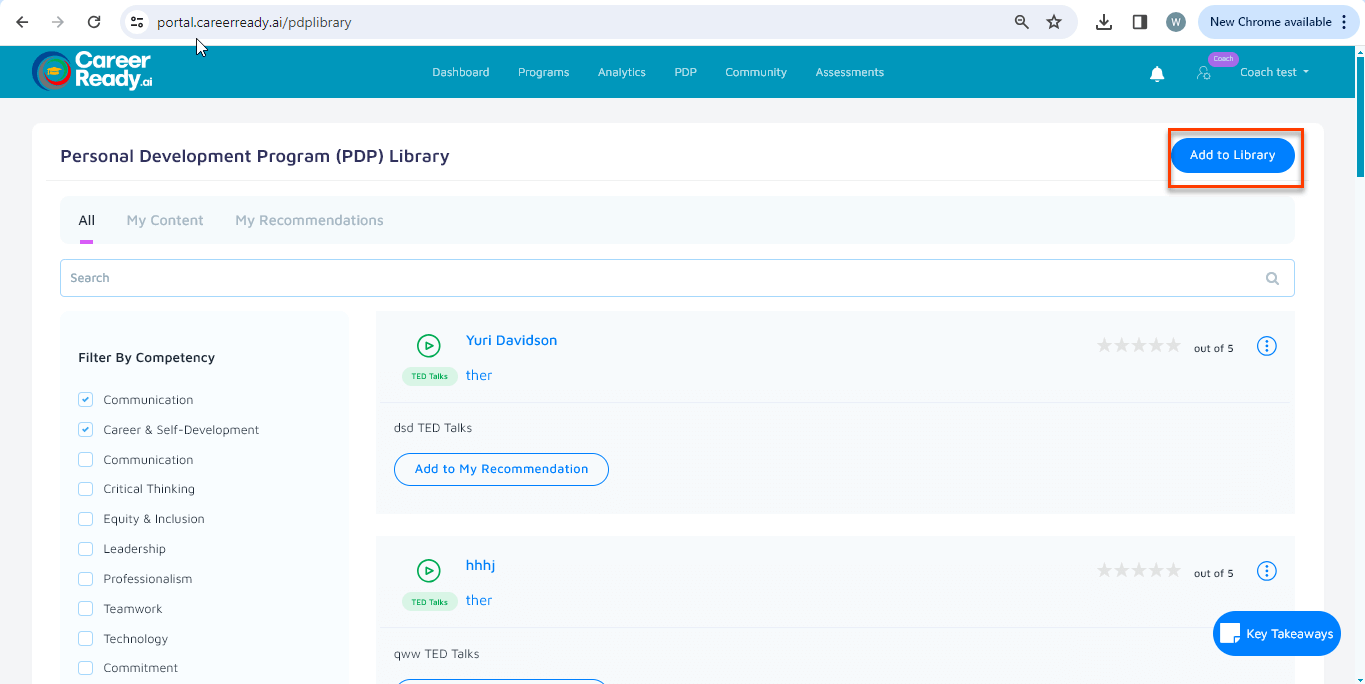Open the Chrome profile menu
1365x684 pixels.
click(1175, 20)
